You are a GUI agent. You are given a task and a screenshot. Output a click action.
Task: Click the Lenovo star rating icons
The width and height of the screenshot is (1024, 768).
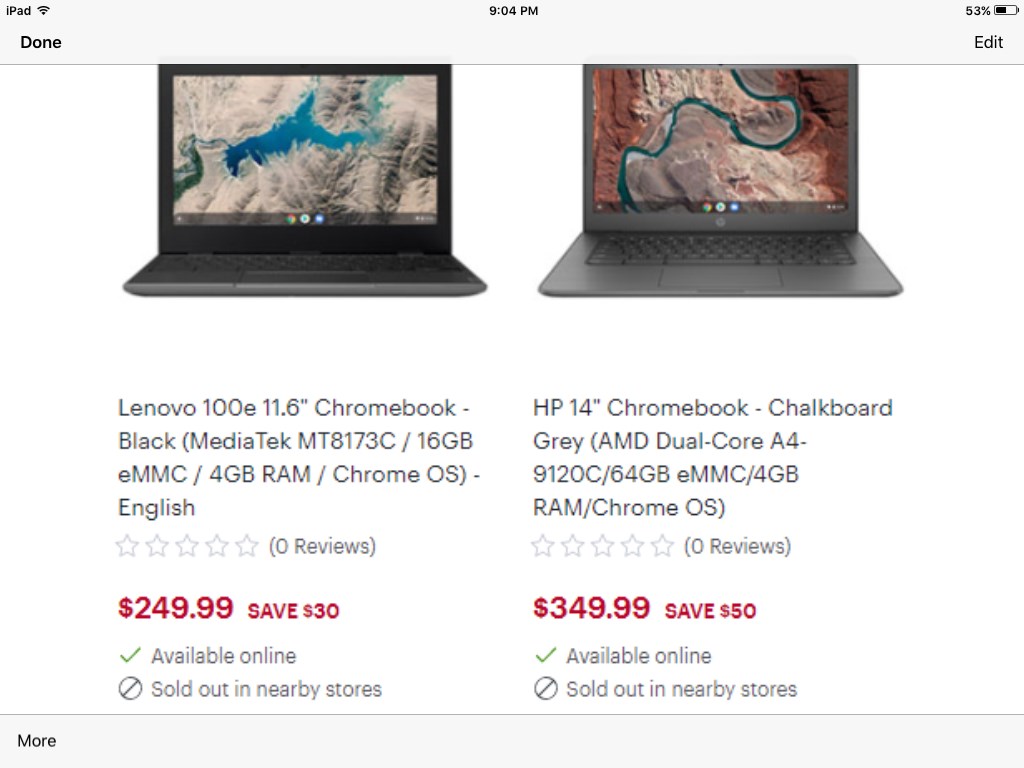click(x=187, y=546)
